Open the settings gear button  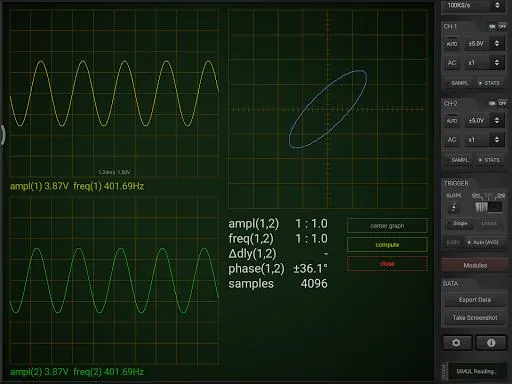(x=457, y=343)
